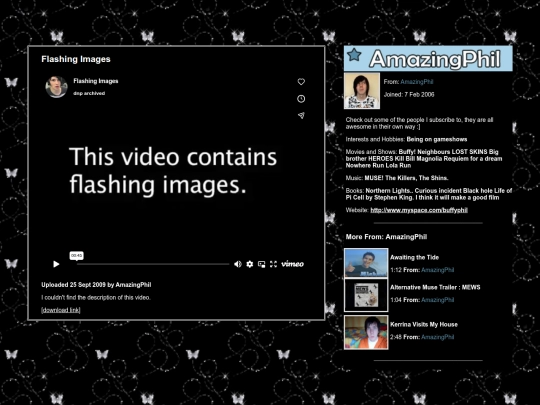Open the AmazingPhil profile picture

362,91
